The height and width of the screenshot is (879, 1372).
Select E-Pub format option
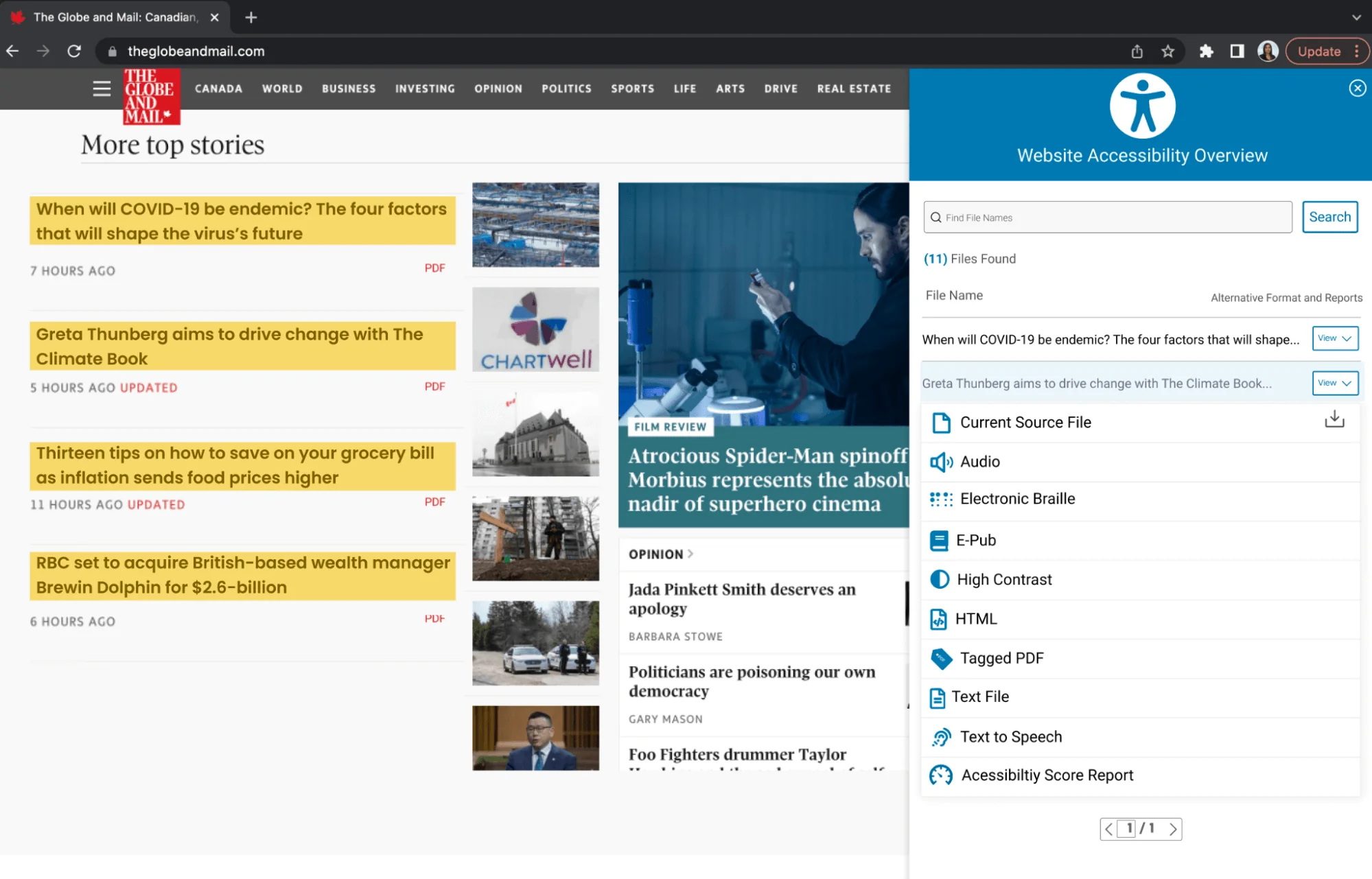(x=1140, y=541)
